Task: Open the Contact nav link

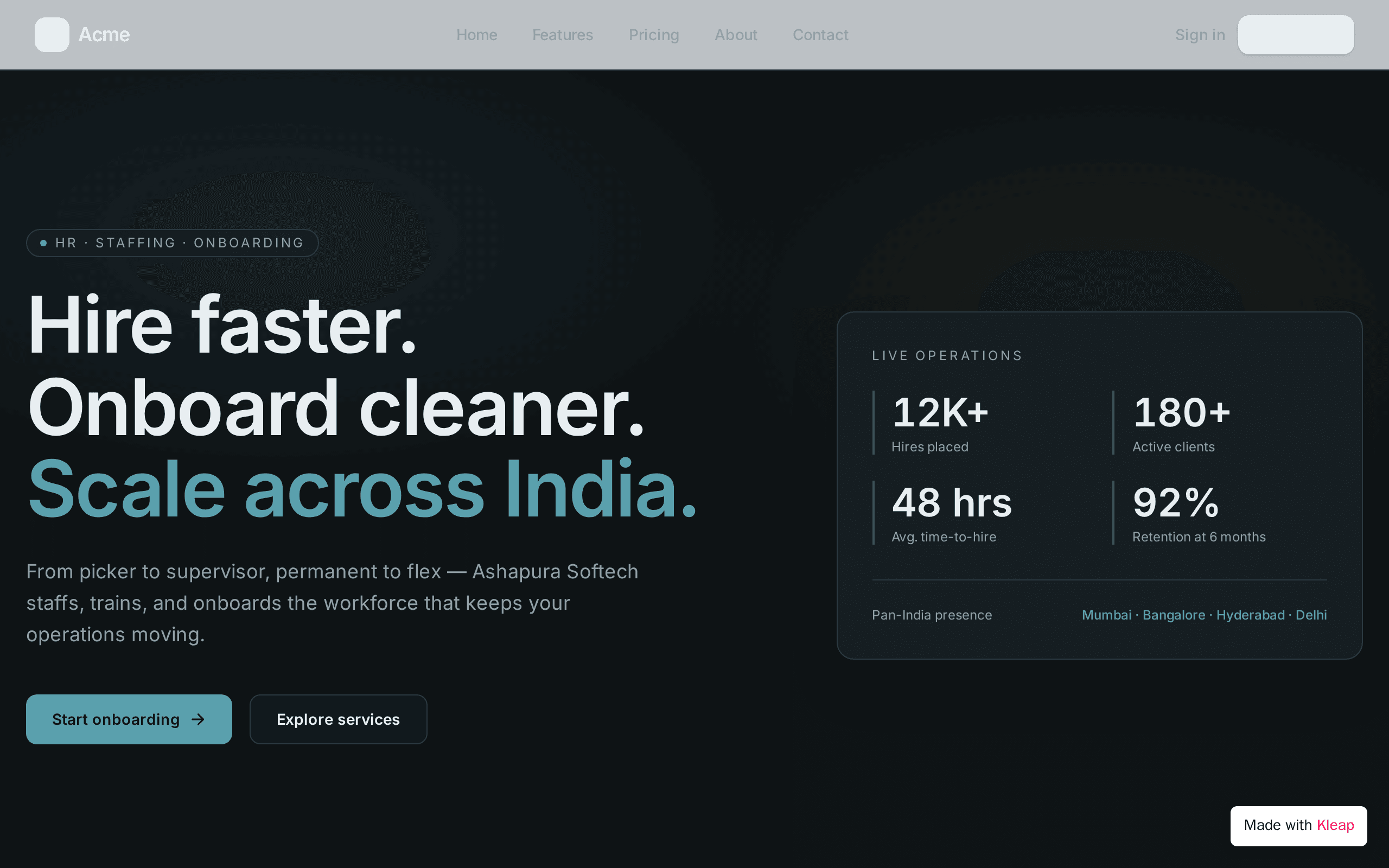Action: point(820,35)
